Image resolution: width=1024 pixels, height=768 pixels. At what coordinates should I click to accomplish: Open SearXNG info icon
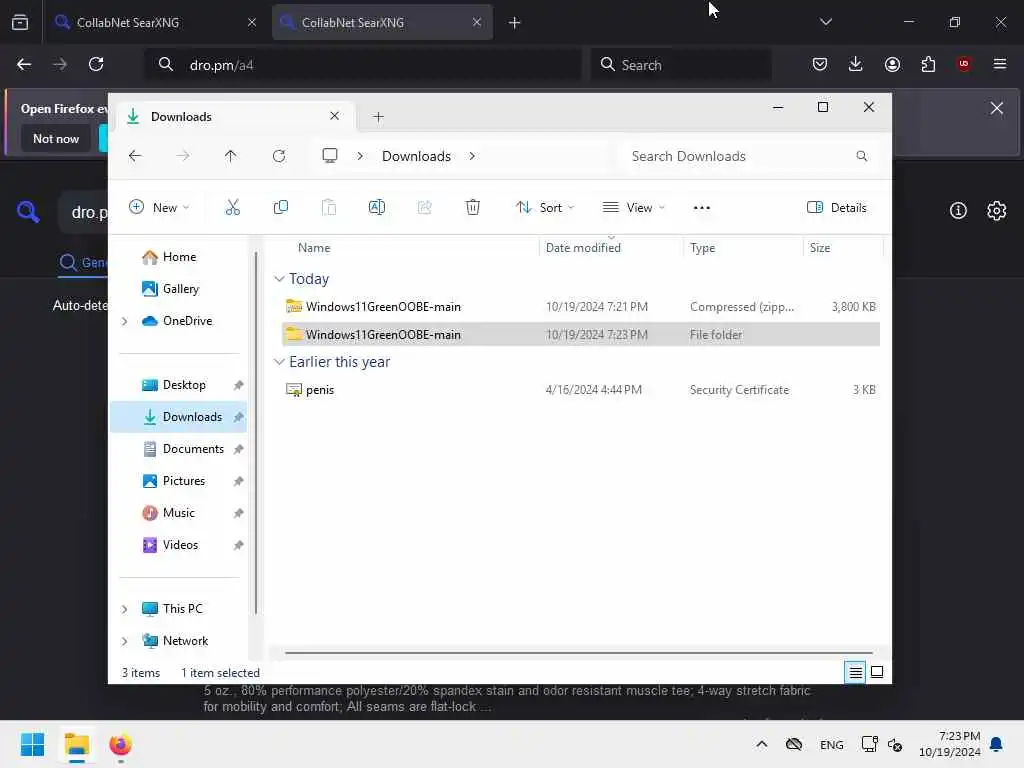(x=958, y=210)
